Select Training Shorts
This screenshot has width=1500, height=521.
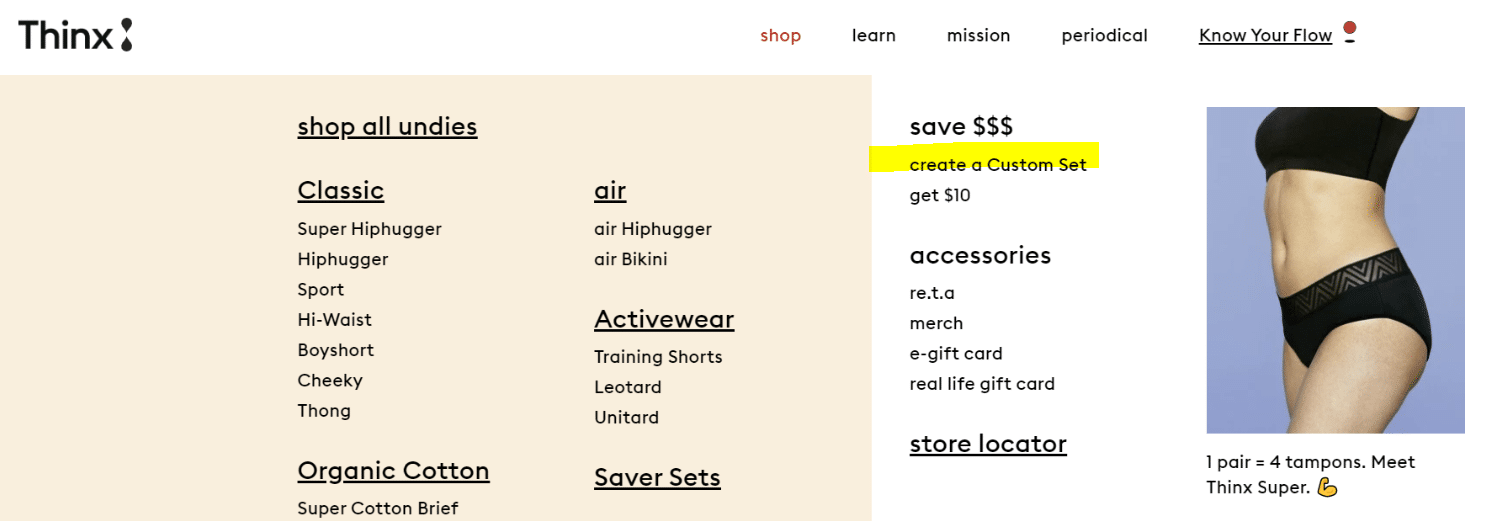(657, 357)
